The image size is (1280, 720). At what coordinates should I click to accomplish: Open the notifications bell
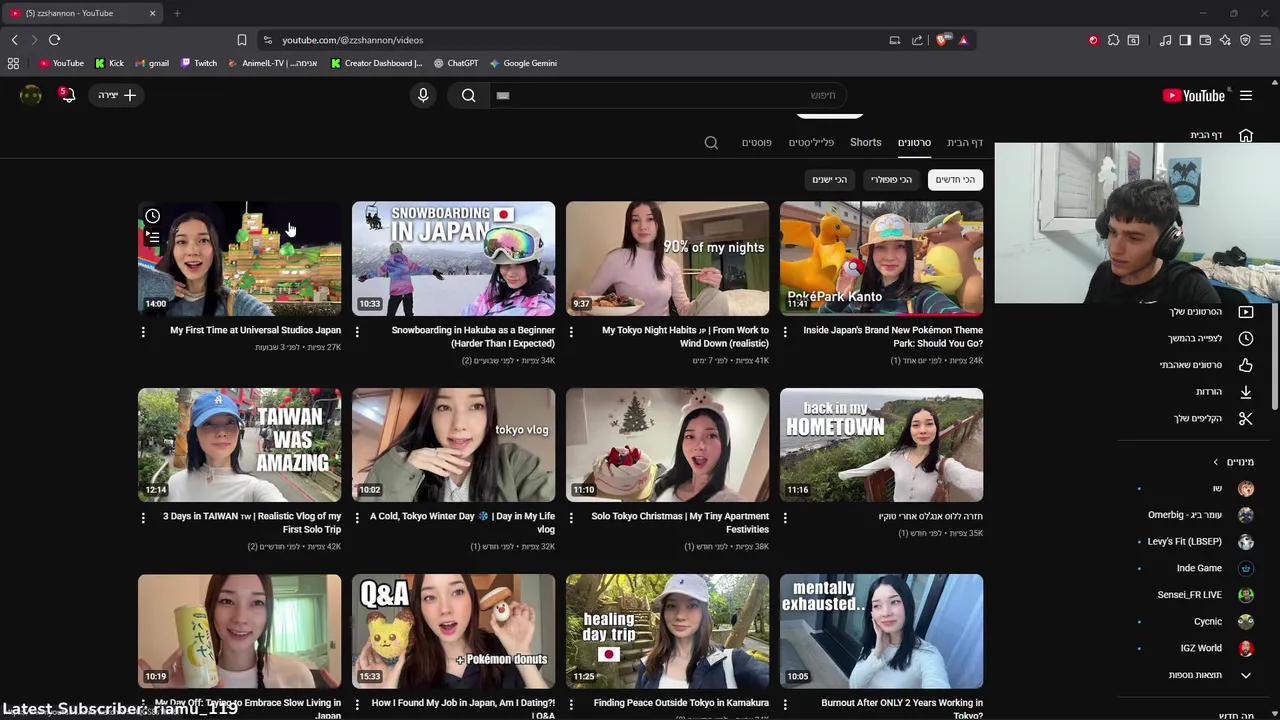click(x=67, y=95)
